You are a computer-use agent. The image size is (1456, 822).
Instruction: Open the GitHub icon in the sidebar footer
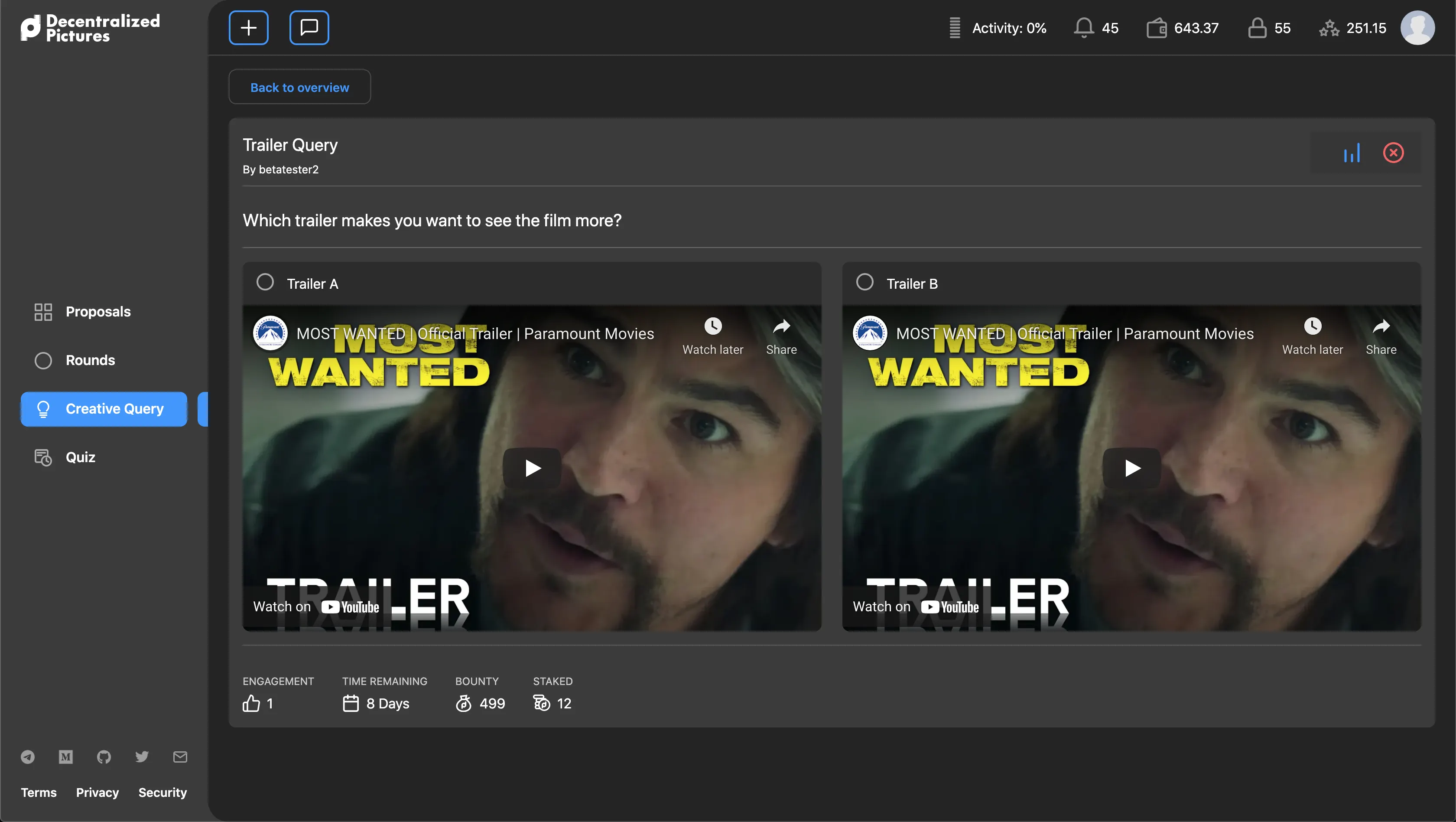[104, 757]
